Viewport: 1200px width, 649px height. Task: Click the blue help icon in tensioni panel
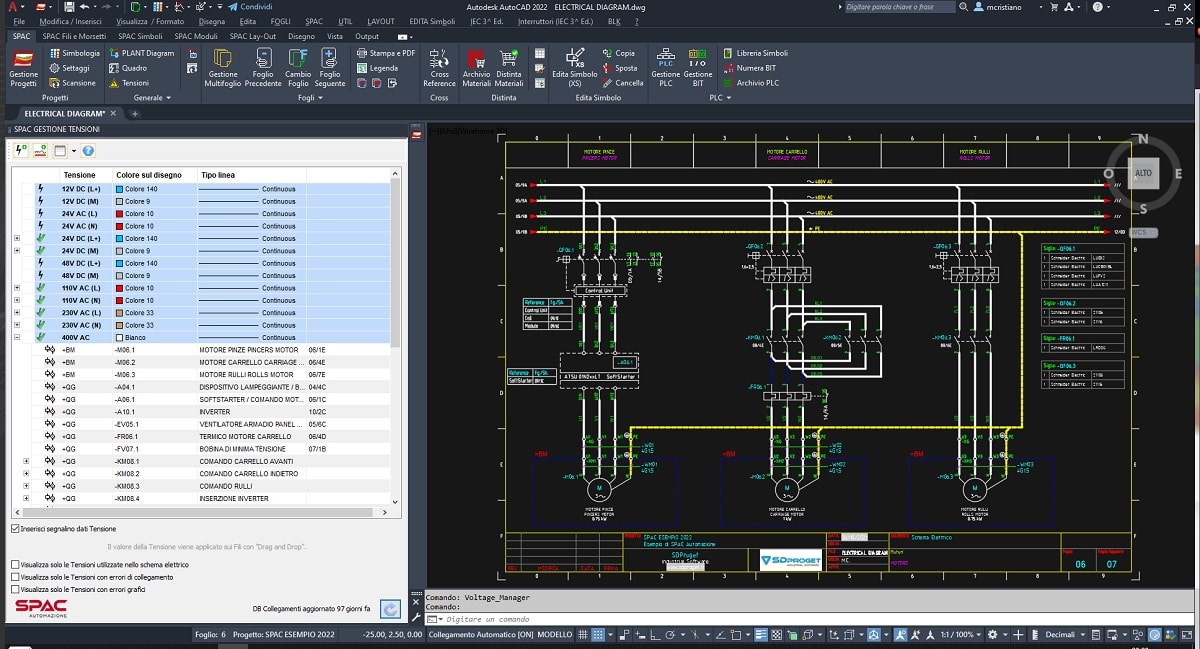(88, 151)
